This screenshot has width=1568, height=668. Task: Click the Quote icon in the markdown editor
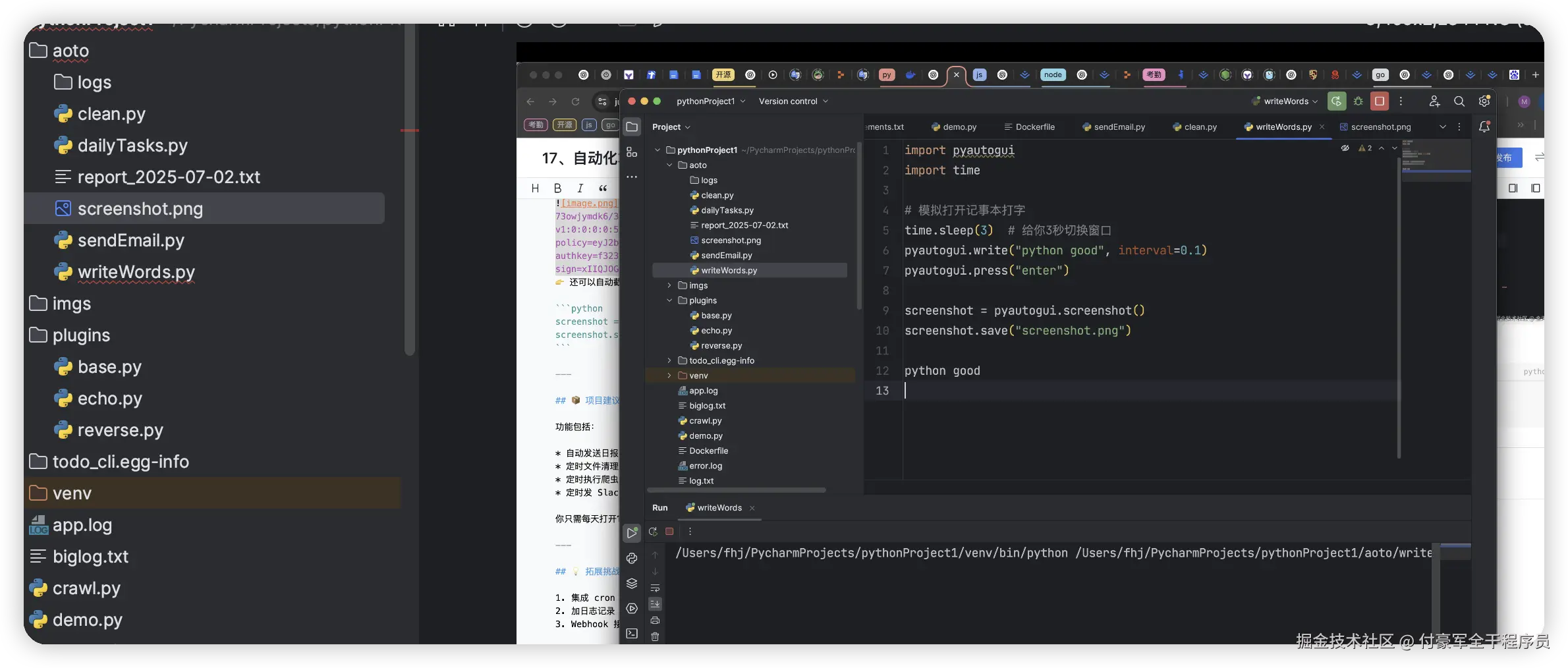point(603,188)
